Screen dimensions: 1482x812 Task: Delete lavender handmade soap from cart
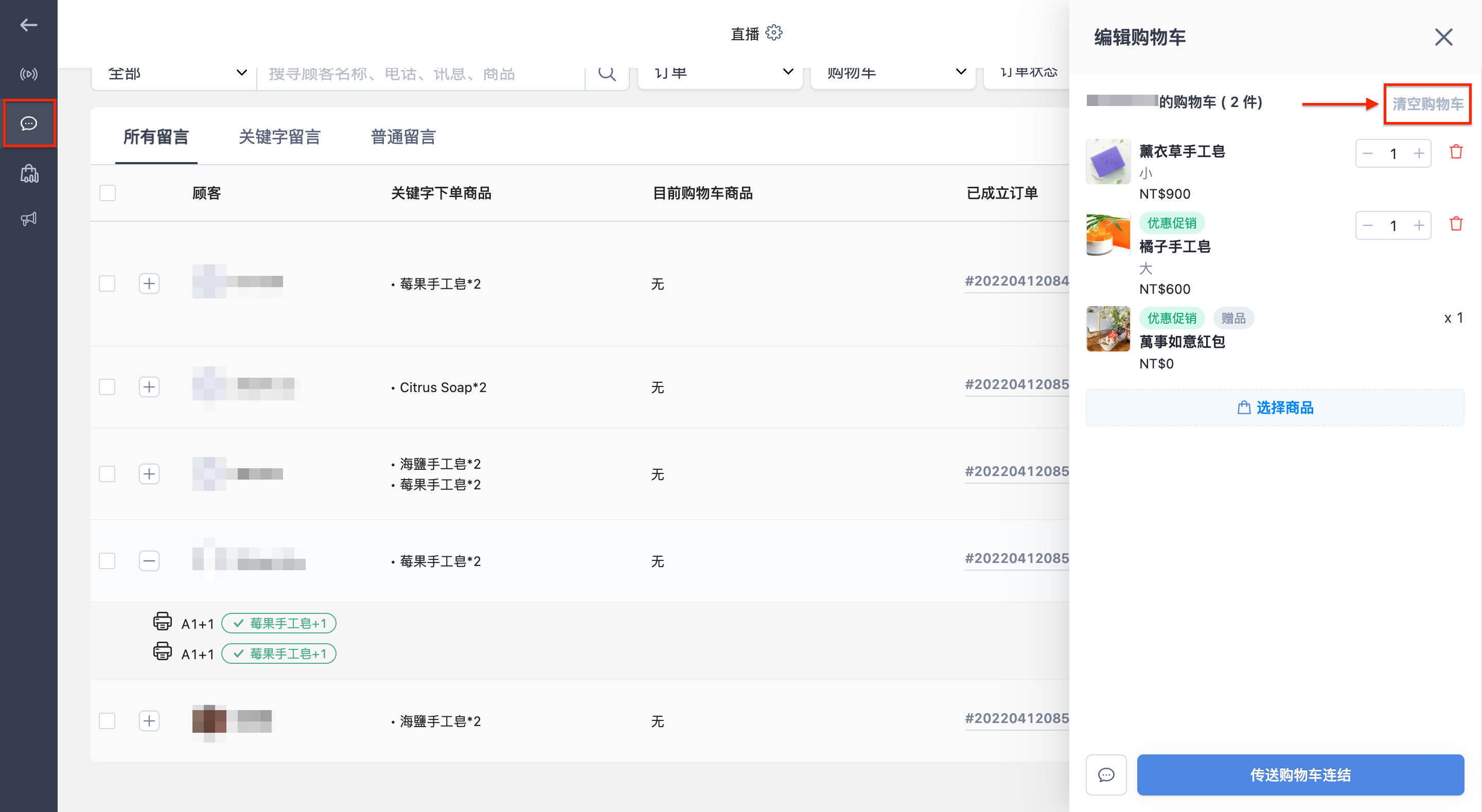click(x=1456, y=152)
